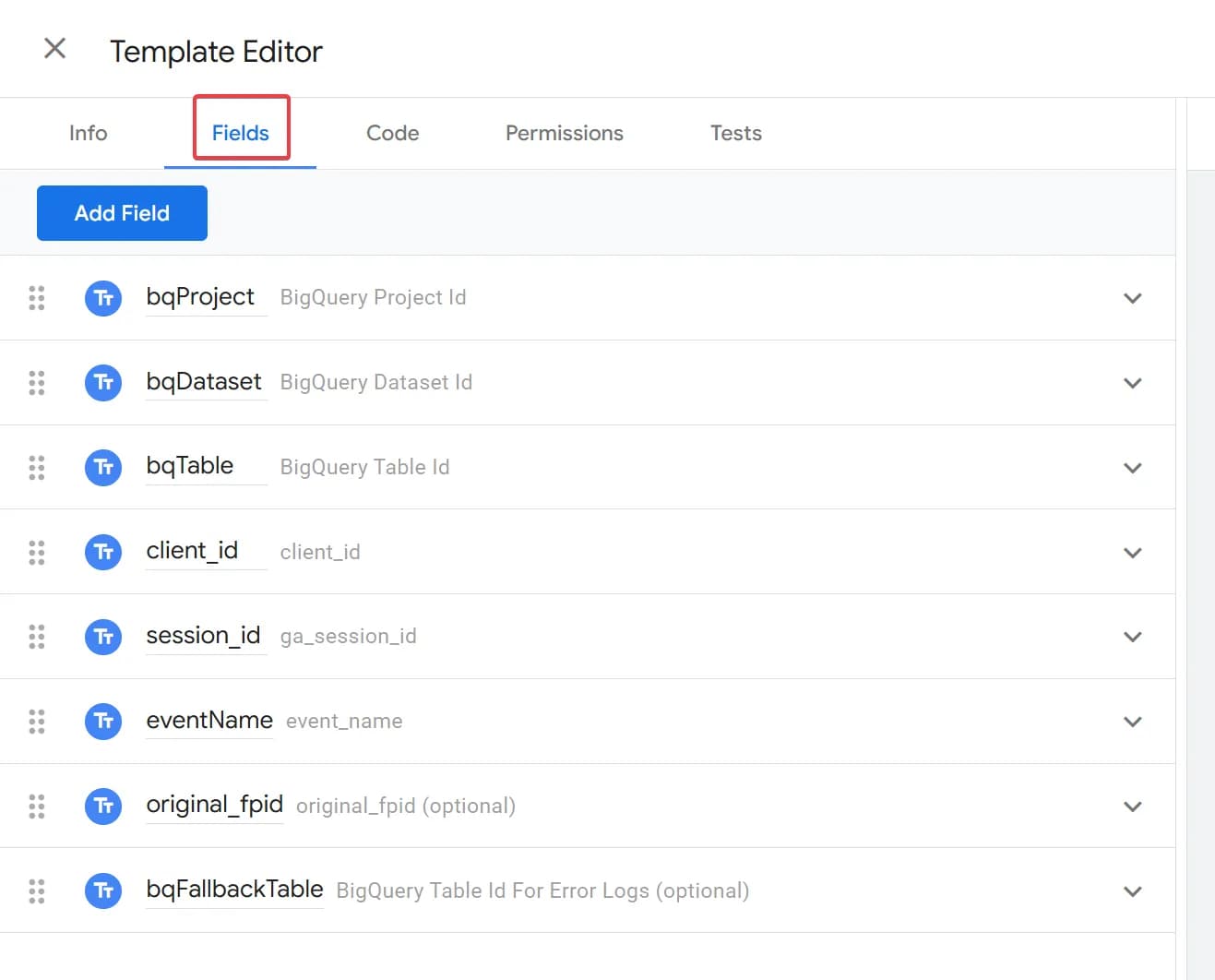Expand the client_id field chevron

1133,553
